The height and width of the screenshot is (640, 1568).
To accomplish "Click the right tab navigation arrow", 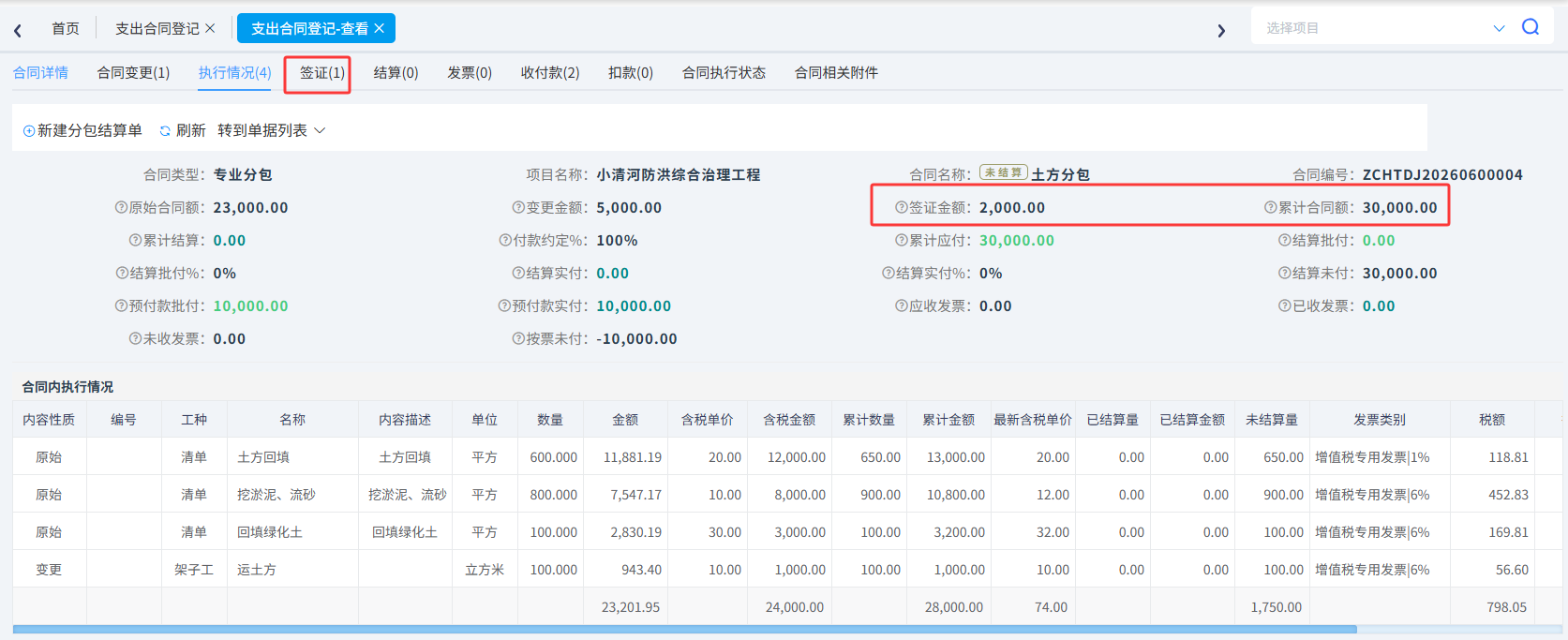I will coord(1221,30).
